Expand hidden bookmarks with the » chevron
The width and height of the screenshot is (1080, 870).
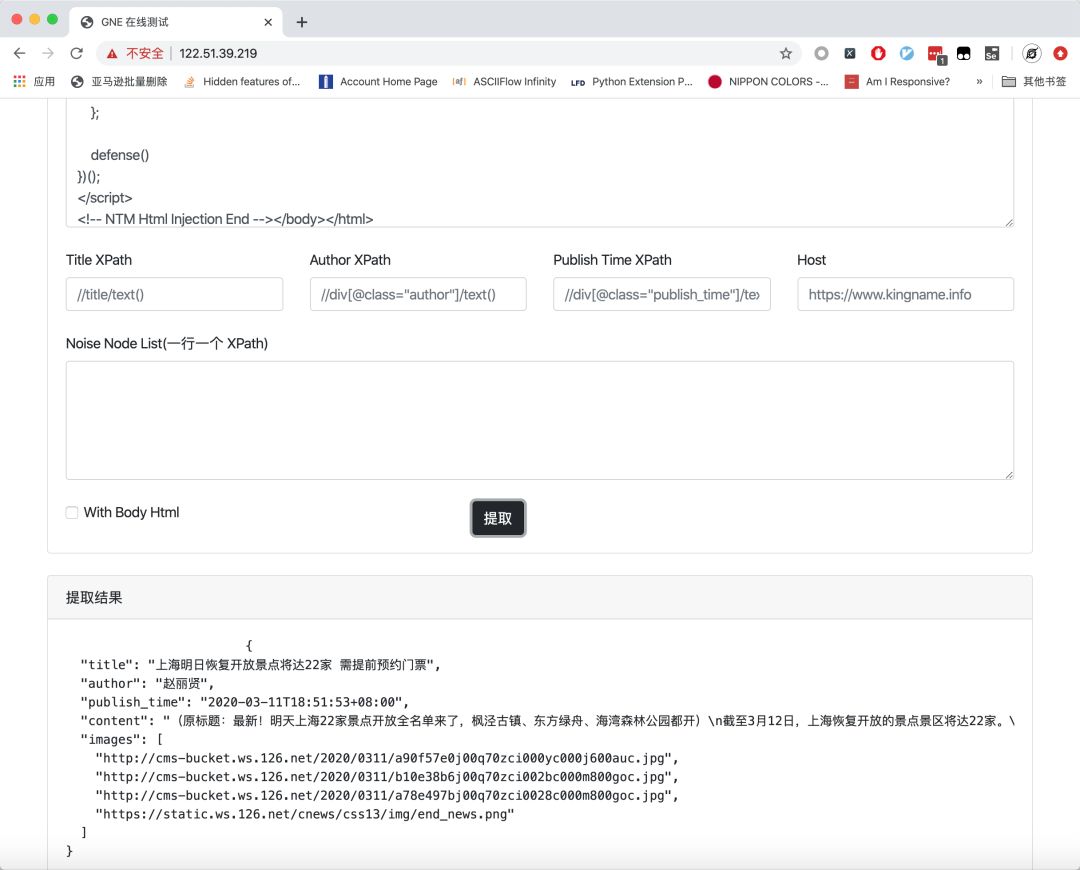pos(979,81)
